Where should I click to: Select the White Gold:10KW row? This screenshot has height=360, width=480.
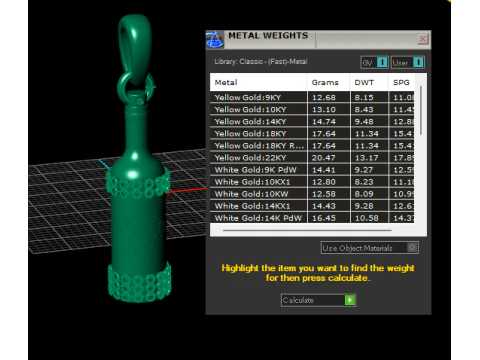click(312, 194)
